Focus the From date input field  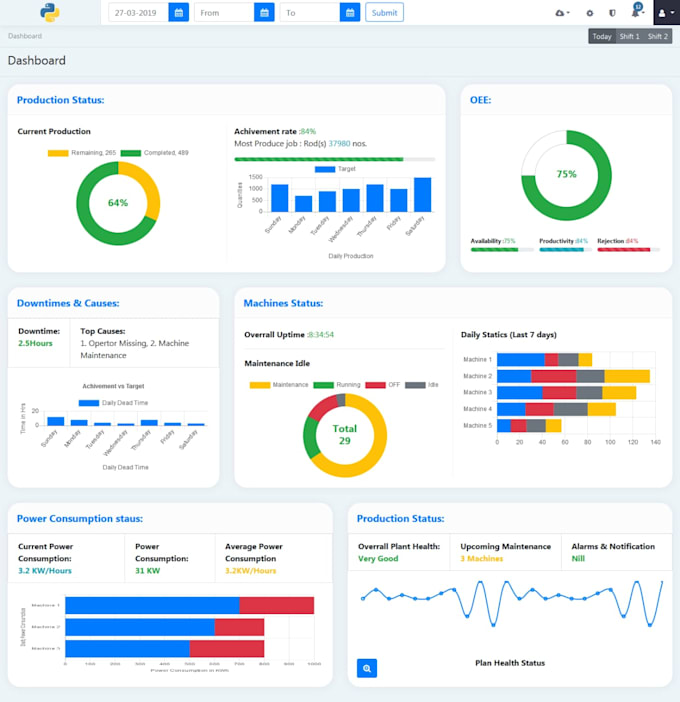tap(224, 13)
